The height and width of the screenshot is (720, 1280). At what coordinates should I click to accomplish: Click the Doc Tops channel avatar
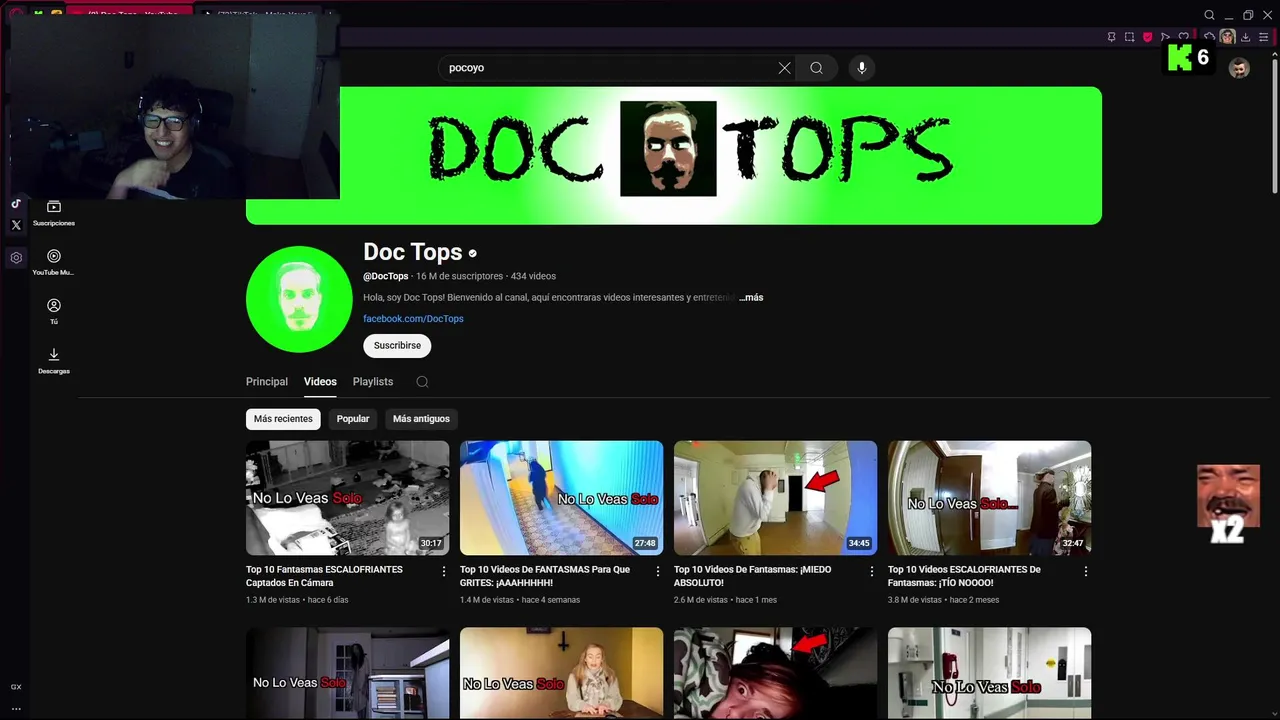(x=299, y=299)
